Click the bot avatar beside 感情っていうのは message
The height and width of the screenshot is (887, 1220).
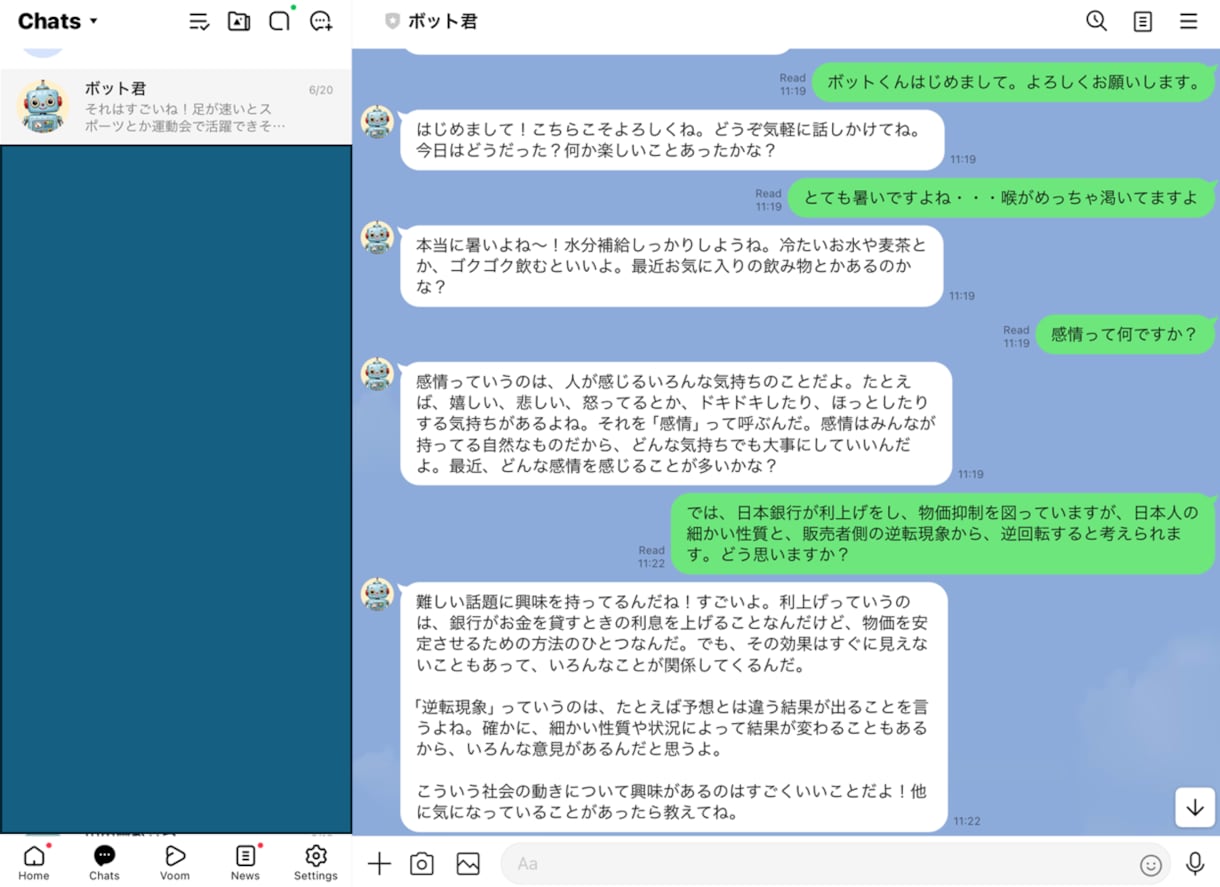[377, 375]
